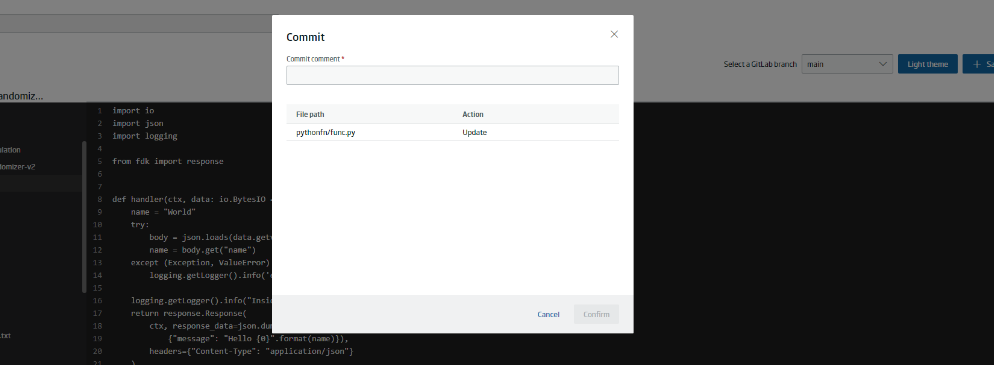This screenshot has height=365, width=994.
Task: Click the Commit comment text field
Action: pyautogui.click(x=452, y=75)
